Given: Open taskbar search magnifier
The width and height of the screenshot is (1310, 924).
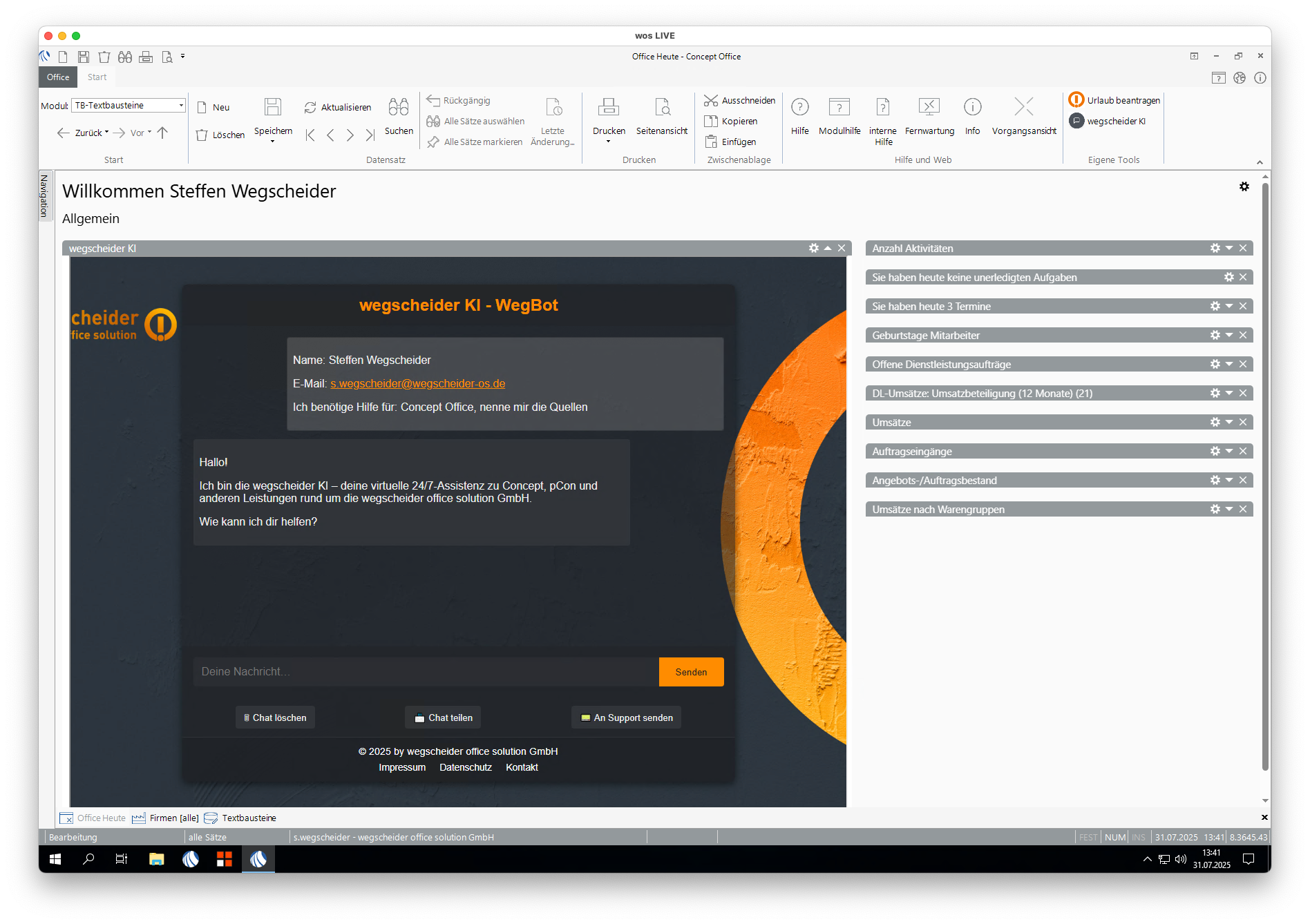Looking at the screenshot, I should (x=88, y=859).
